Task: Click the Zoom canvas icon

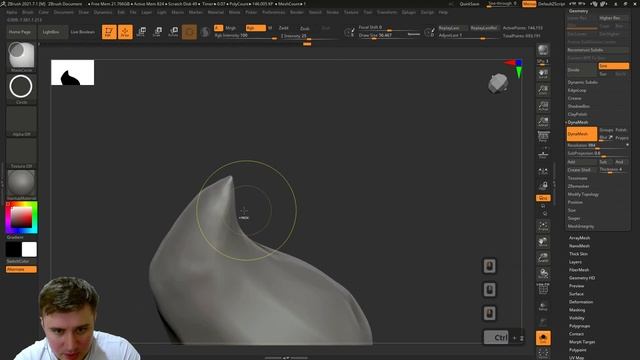Action: coord(543,89)
